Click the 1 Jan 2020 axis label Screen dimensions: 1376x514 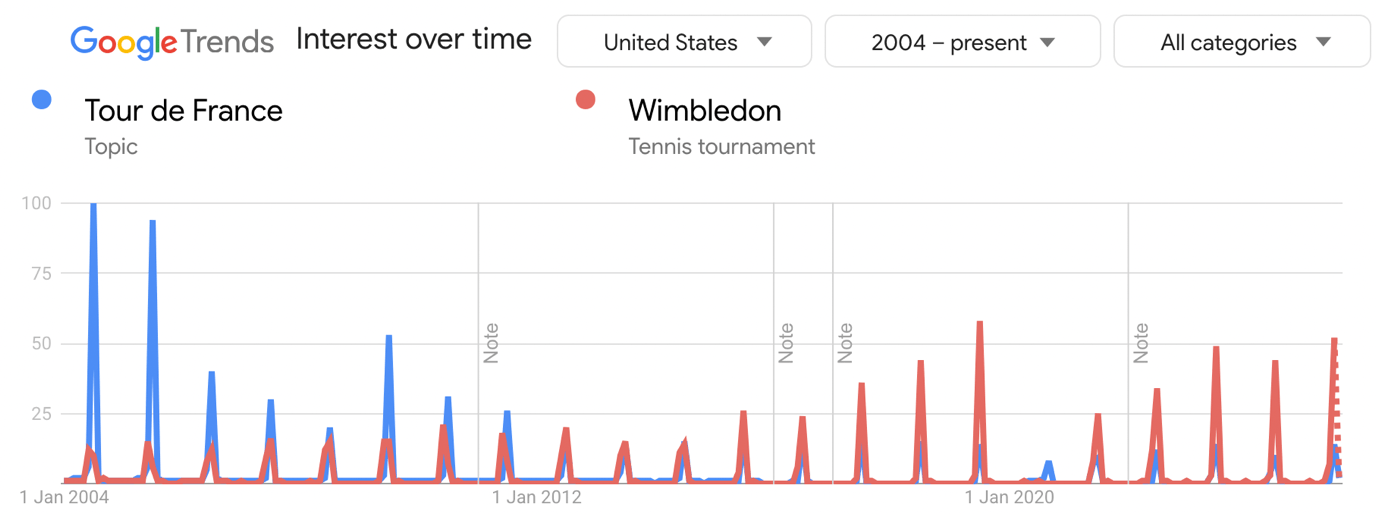coord(1011,497)
